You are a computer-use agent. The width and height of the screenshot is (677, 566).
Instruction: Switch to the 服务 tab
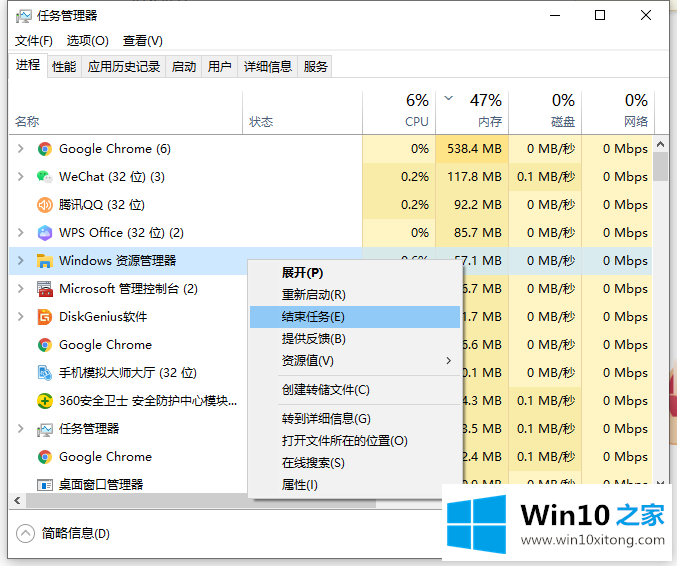pos(316,67)
